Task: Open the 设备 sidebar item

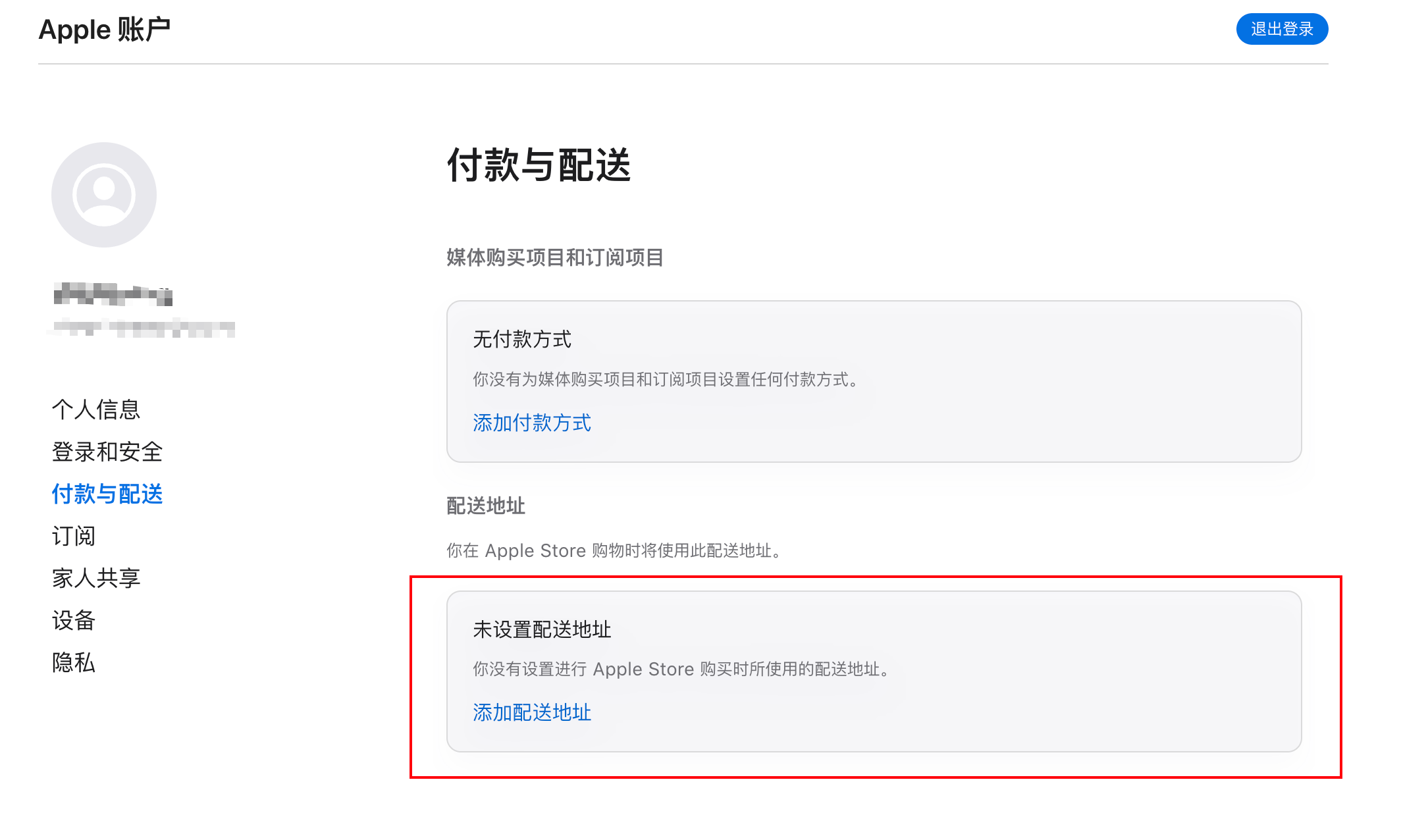Action: (74, 620)
